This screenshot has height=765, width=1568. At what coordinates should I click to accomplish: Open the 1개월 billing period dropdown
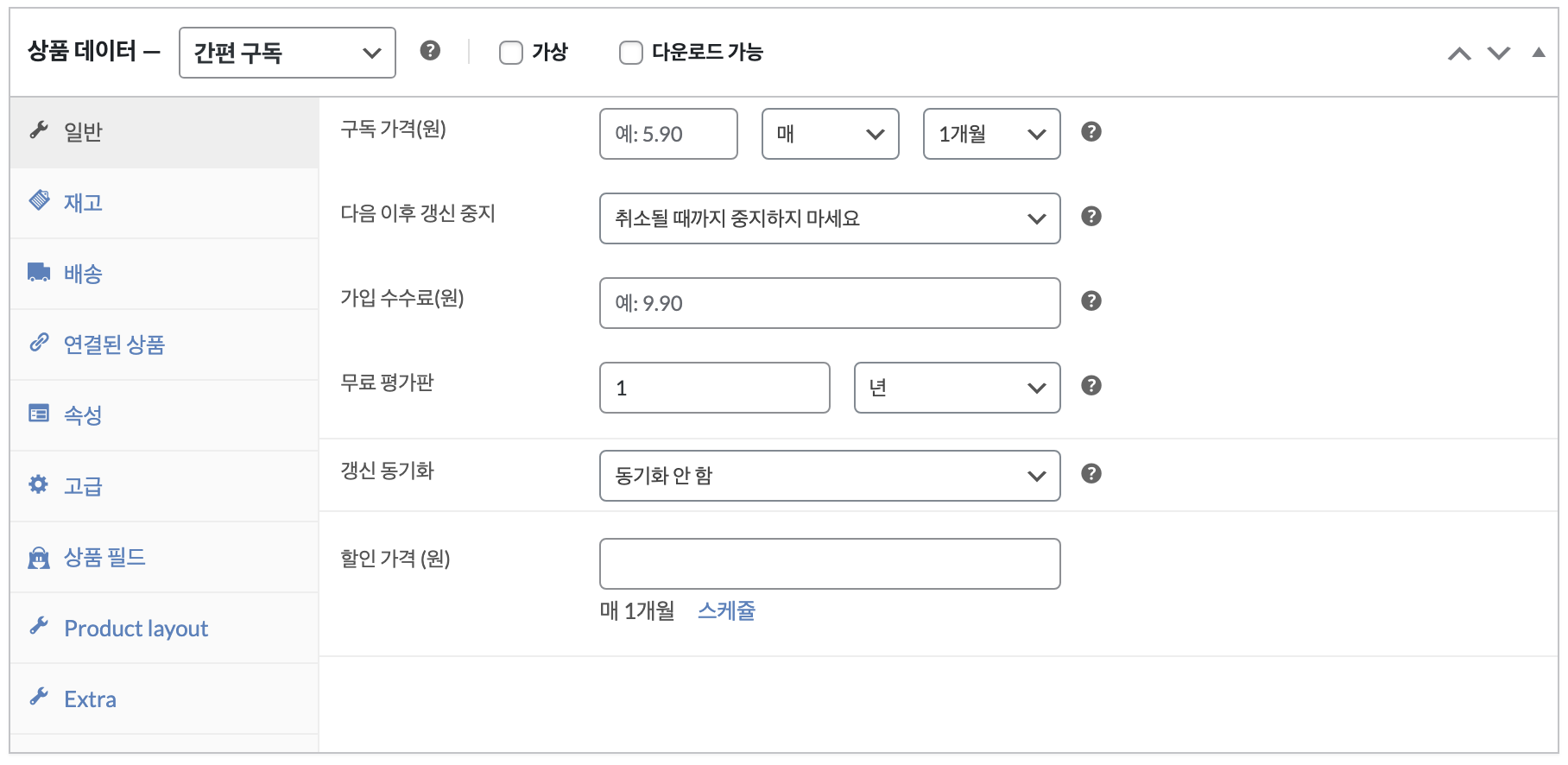(992, 134)
